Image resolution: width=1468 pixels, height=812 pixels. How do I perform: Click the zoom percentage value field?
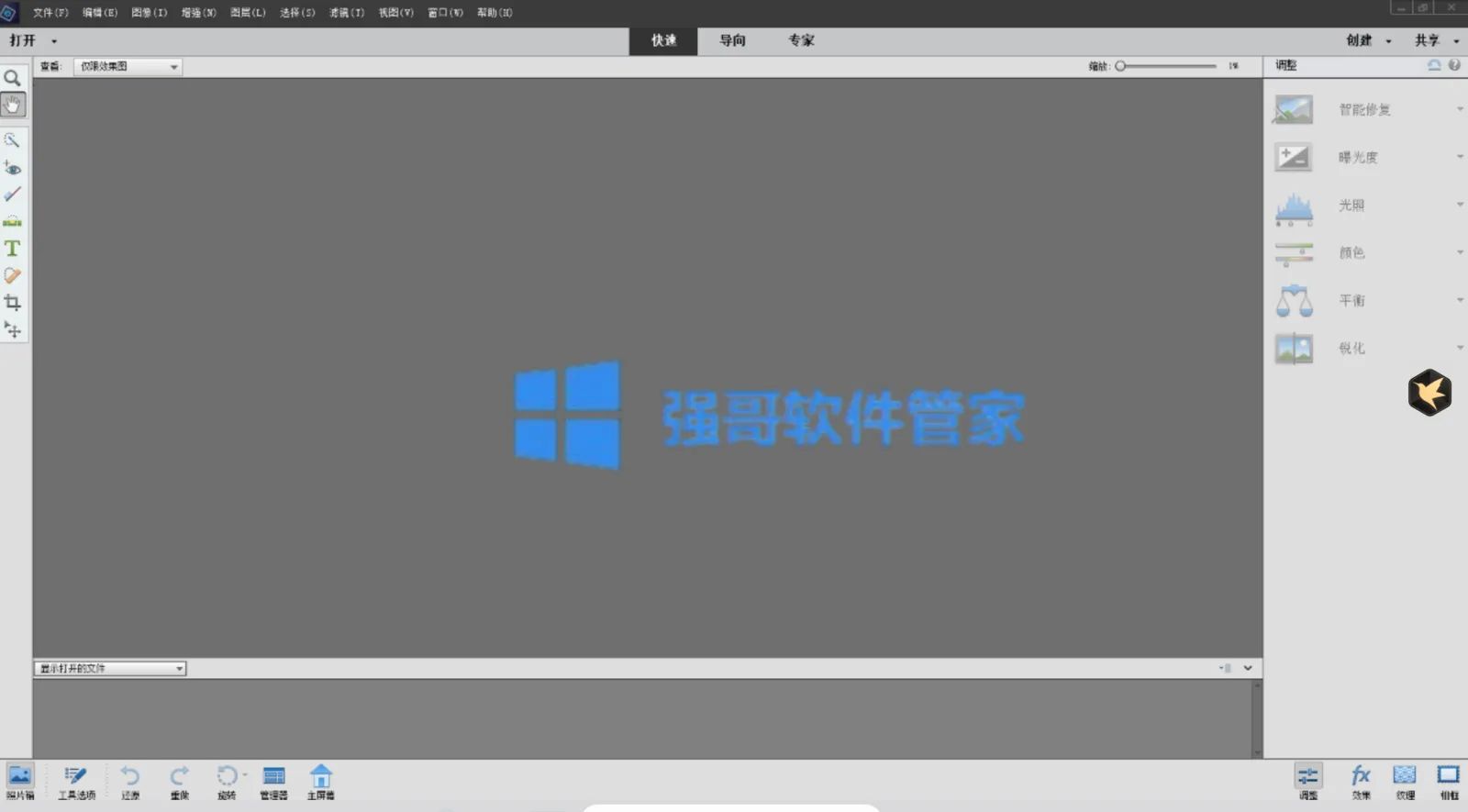pyautogui.click(x=1234, y=66)
